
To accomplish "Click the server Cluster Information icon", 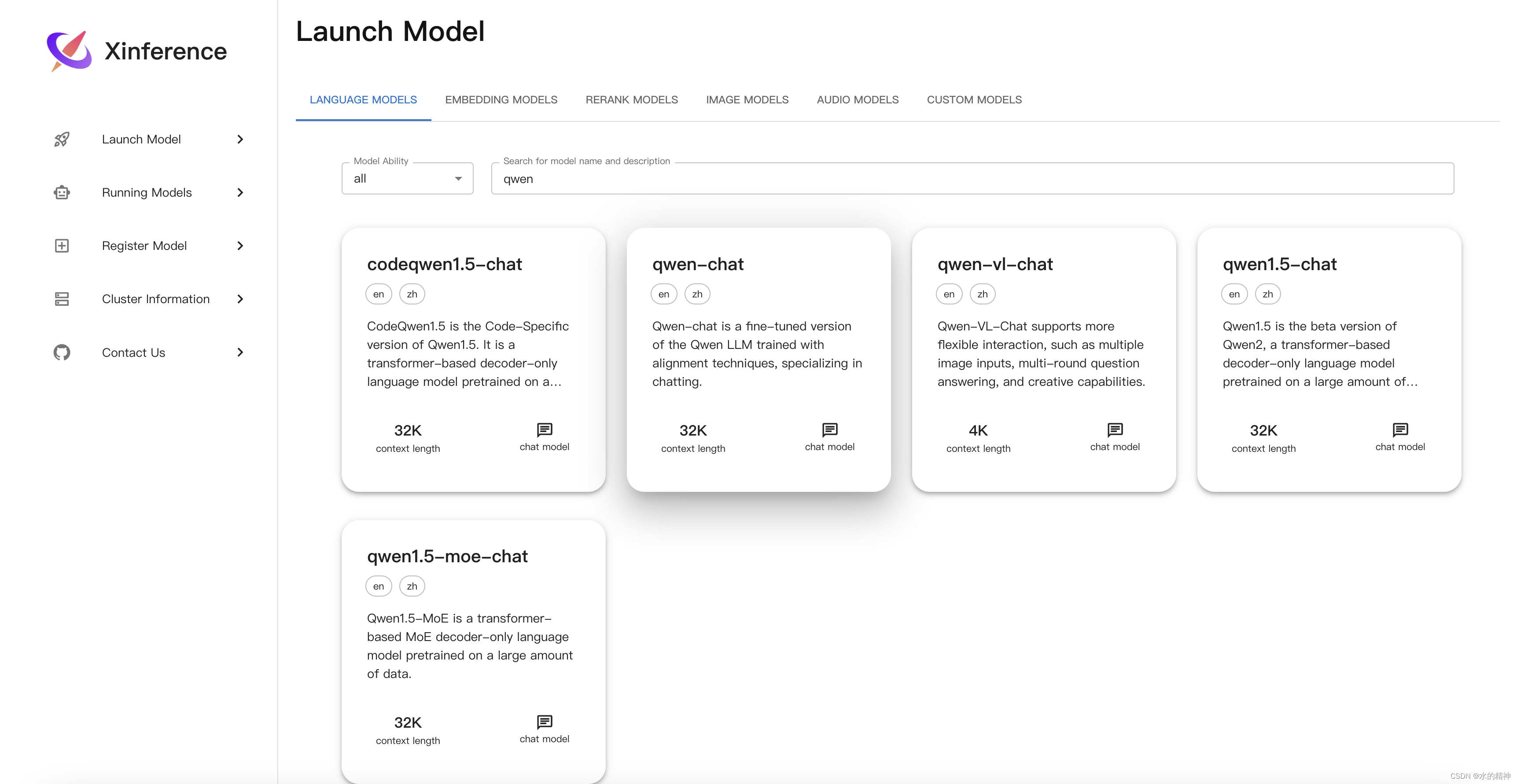I will pos(62,299).
